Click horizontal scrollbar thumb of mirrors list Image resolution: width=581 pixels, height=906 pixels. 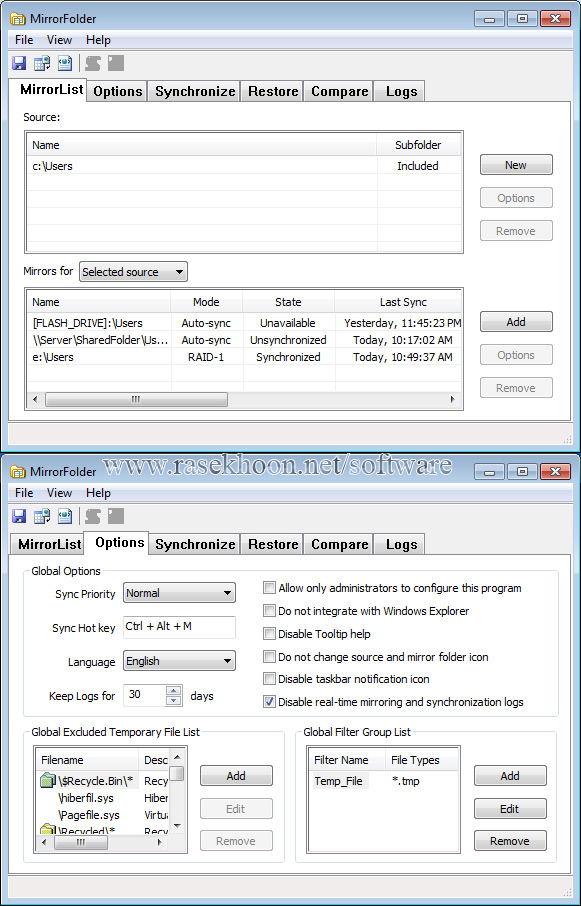tap(136, 399)
